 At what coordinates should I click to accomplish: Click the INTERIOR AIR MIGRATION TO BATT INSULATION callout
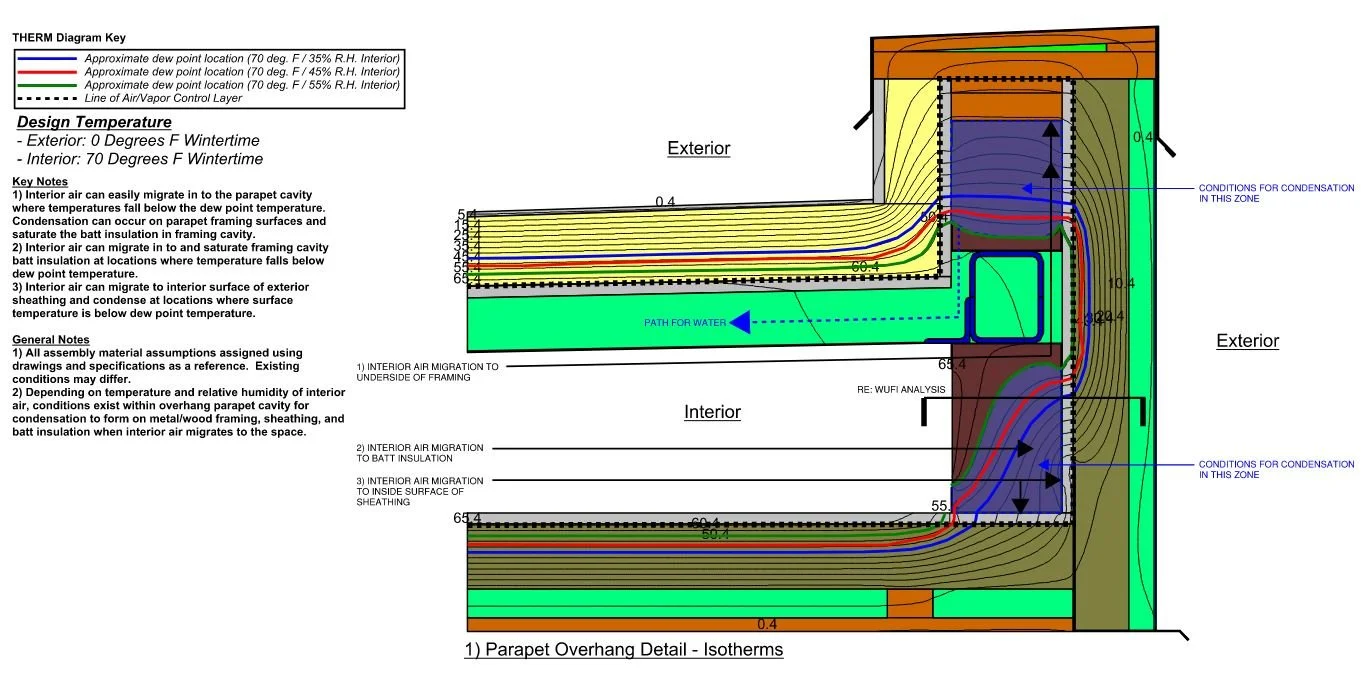[x=420, y=453]
